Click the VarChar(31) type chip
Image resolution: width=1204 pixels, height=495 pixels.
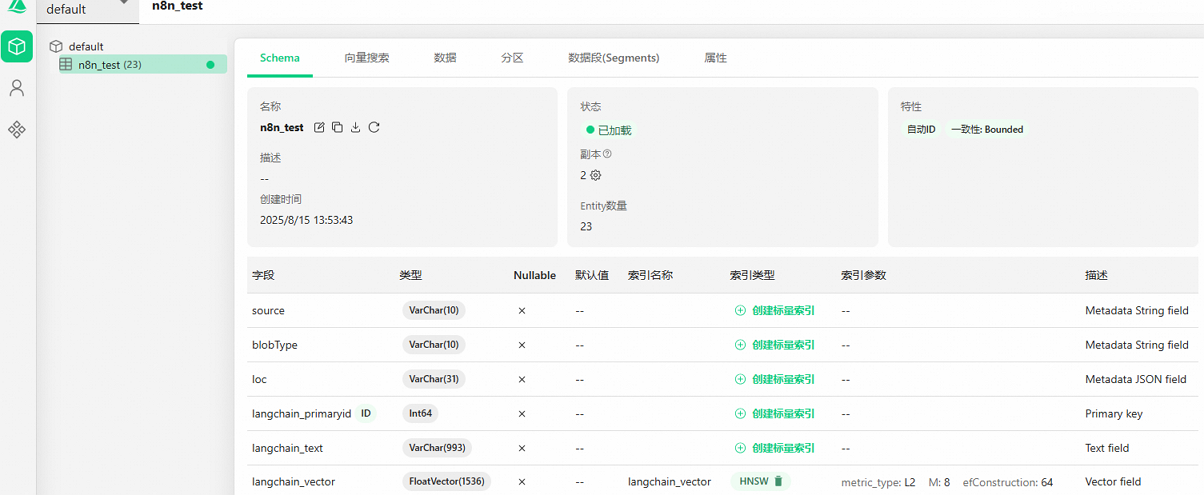click(x=434, y=379)
